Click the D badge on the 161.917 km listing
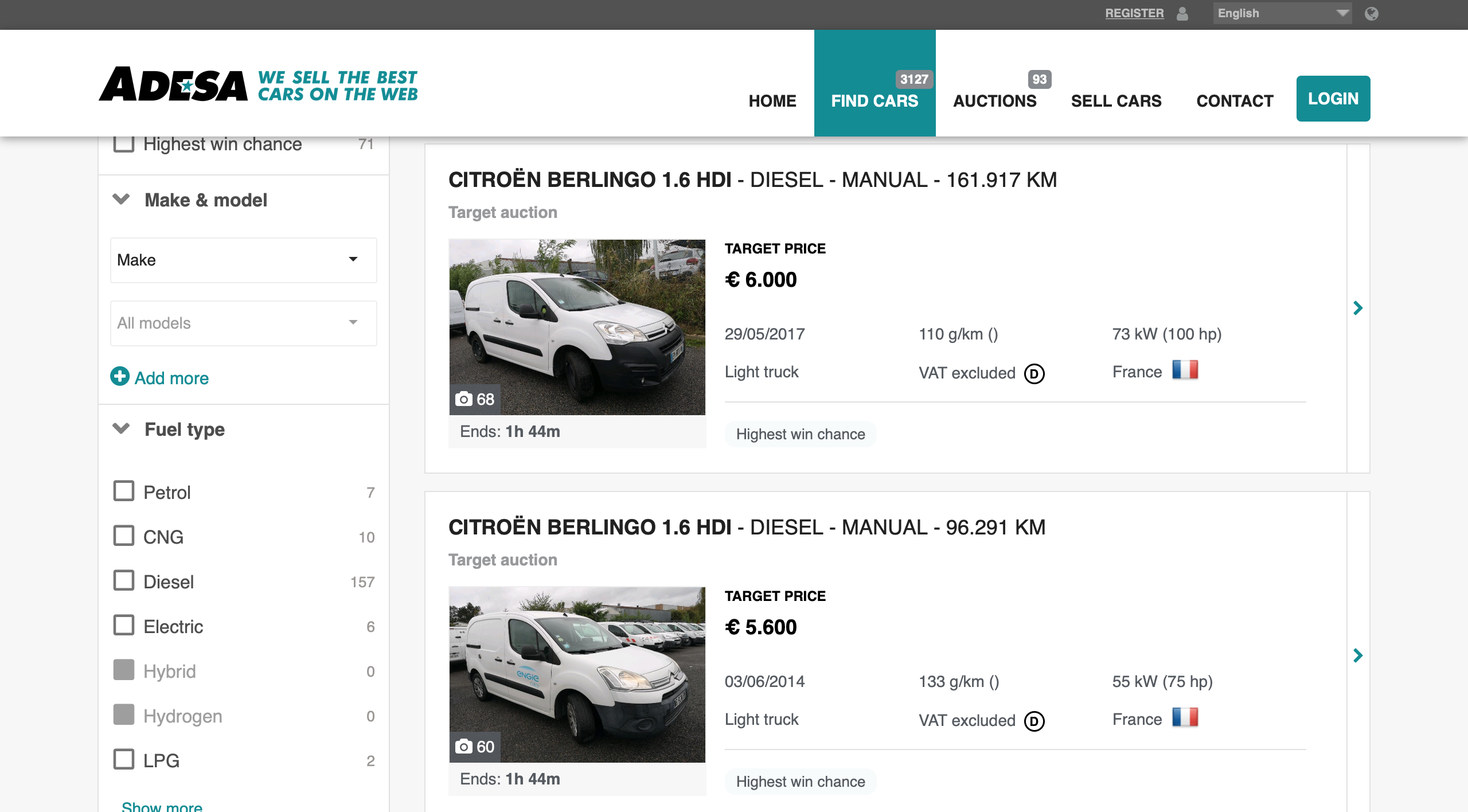Viewport: 1468px width, 812px height. point(1034,374)
